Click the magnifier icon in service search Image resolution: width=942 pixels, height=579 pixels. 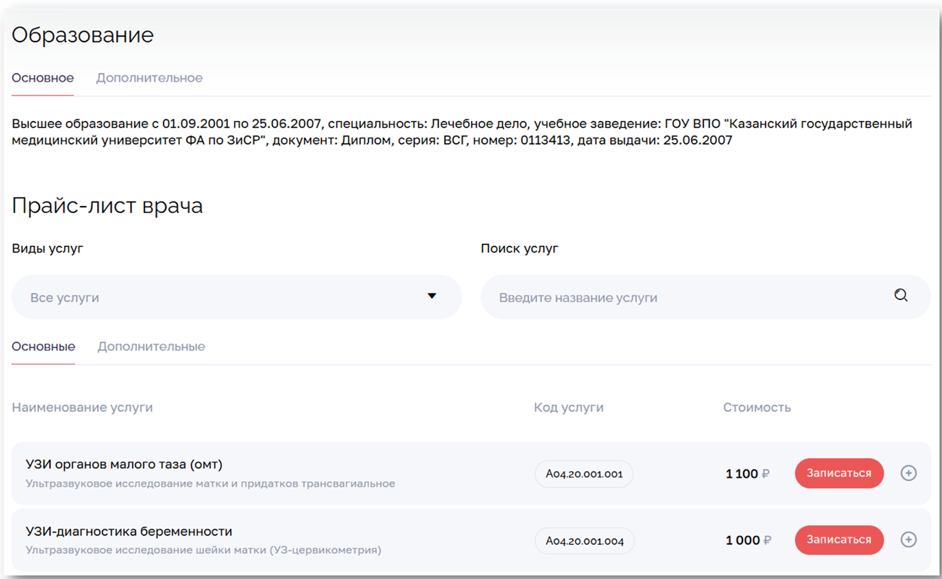tap(901, 295)
